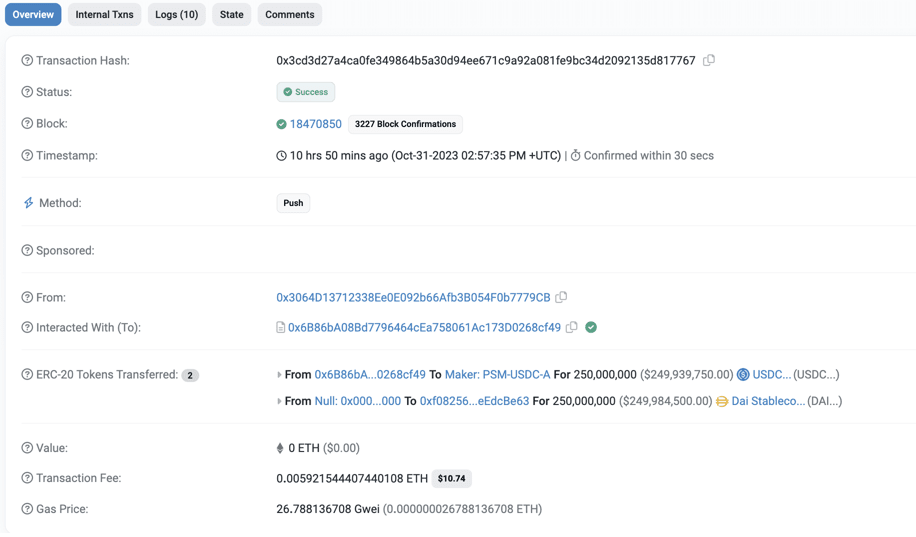916x537 pixels.
Task: Click the $10.74 transaction fee badge
Action: [x=452, y=479]
